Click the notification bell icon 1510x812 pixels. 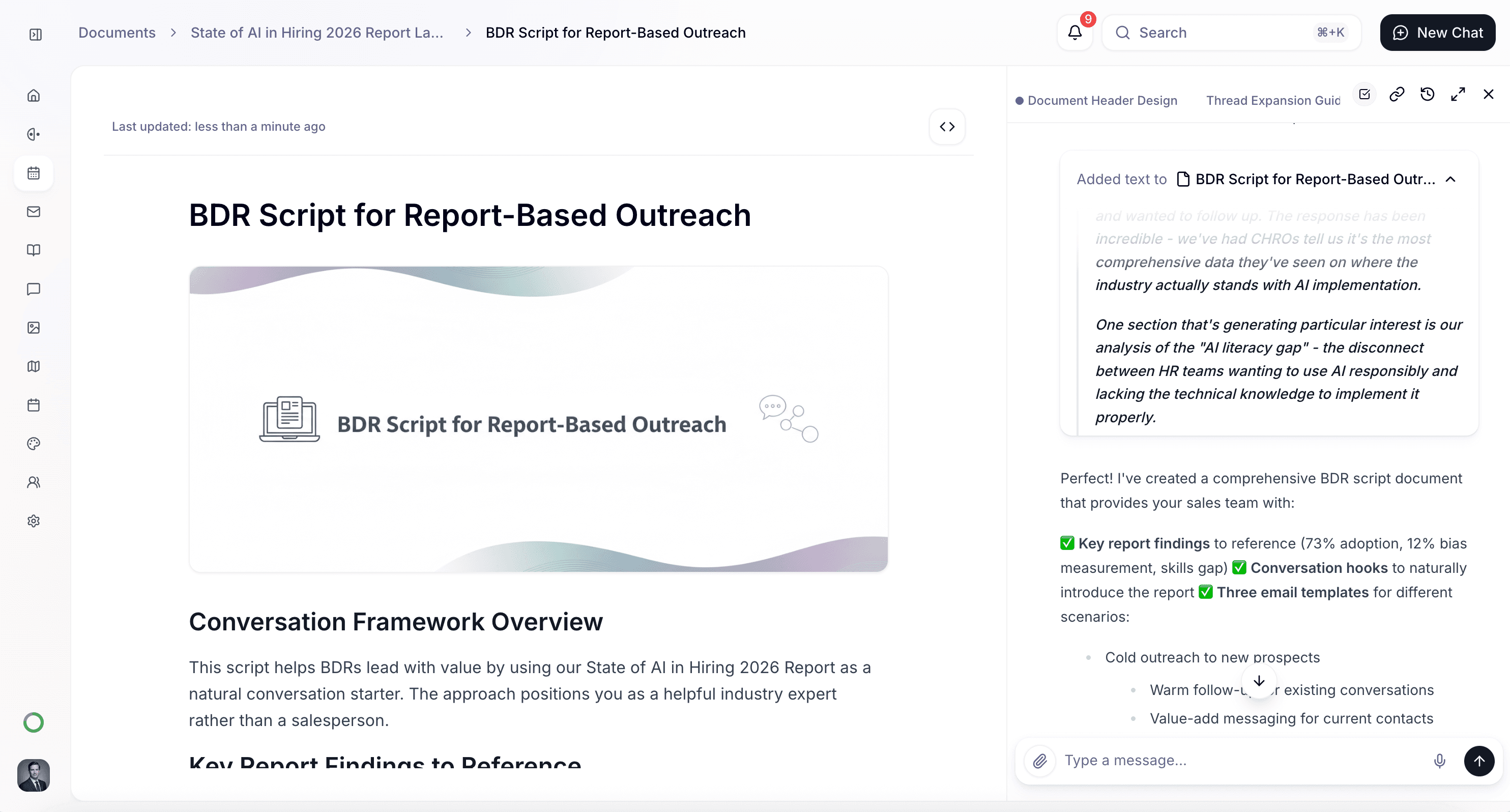pyautogui.click(x=1075, y=33)
